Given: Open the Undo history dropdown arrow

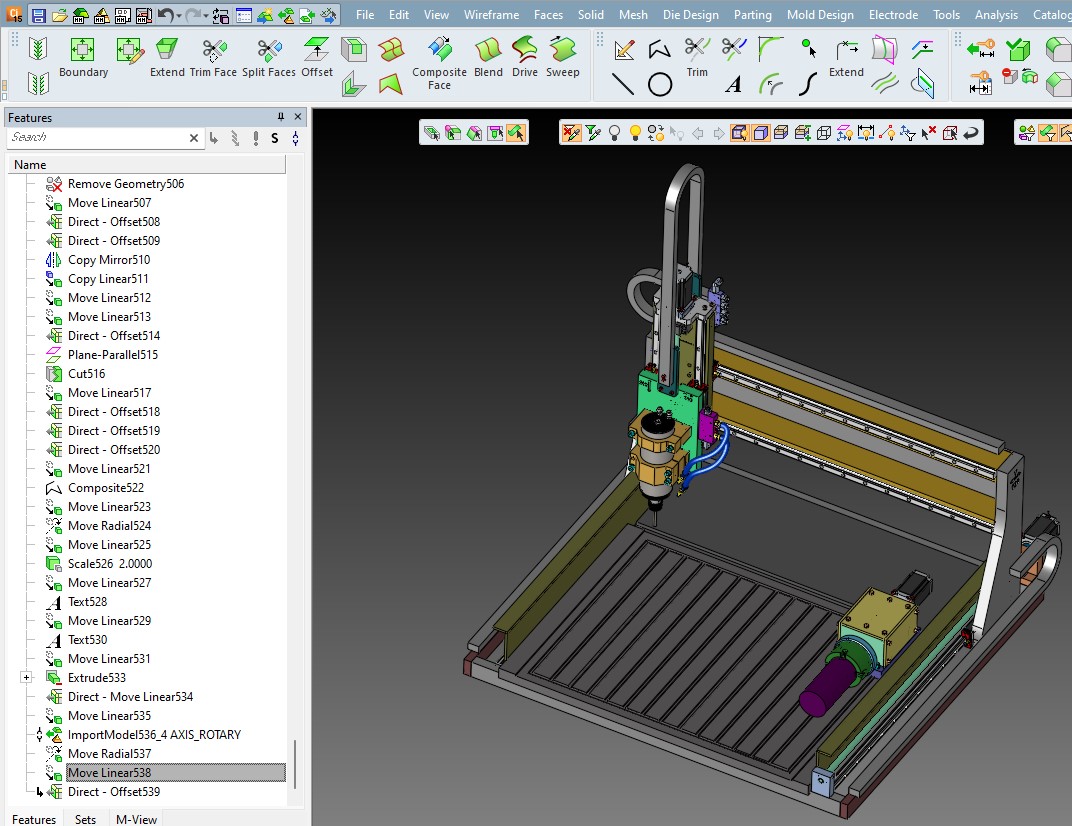Looking at the screenshot, I should (x=179, y=16).
